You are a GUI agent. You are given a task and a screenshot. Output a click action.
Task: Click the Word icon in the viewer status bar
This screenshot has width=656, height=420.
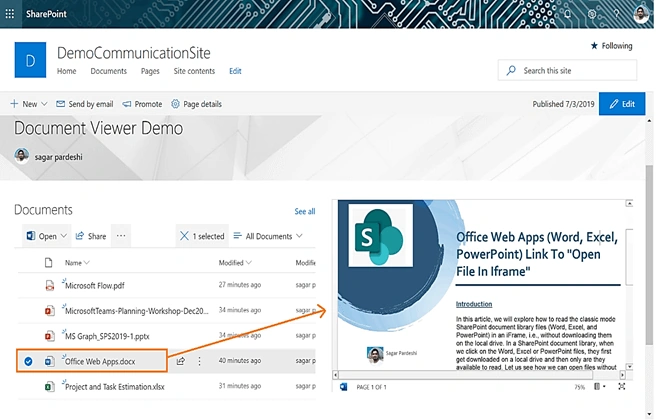(x=343, y=387)
